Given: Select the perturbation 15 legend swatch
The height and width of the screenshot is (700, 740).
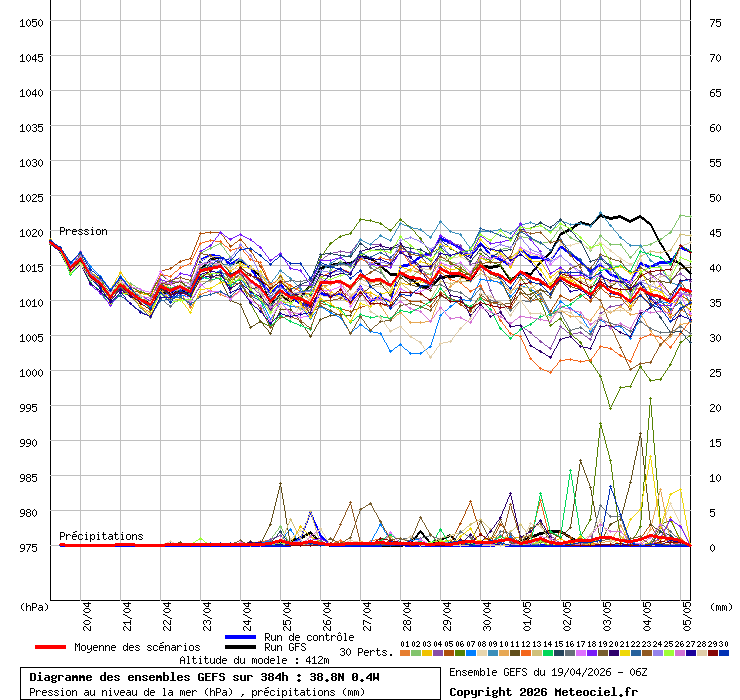Looking at the screenshot, I should coord(558,653).
